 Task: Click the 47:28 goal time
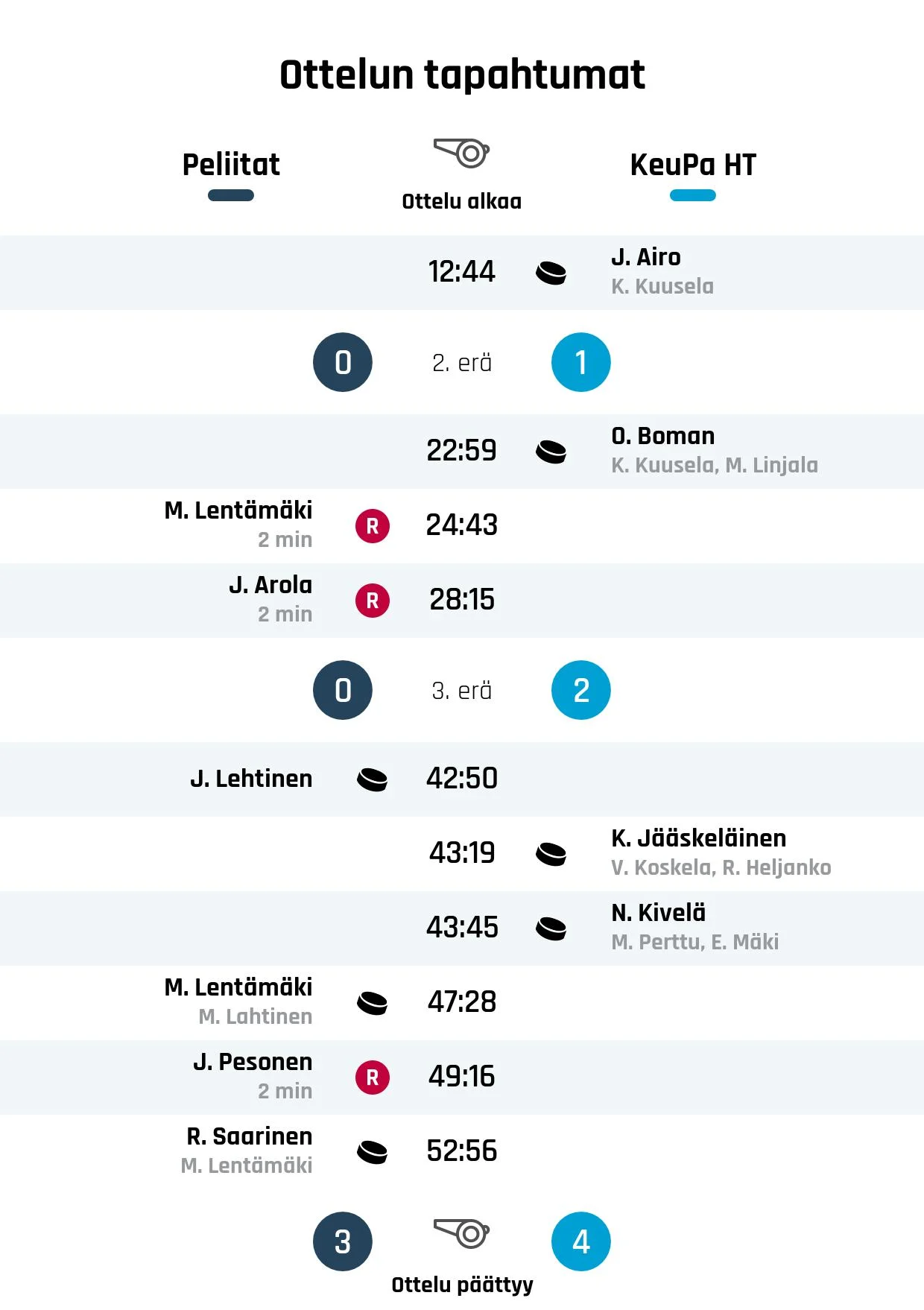(462, 1002)
